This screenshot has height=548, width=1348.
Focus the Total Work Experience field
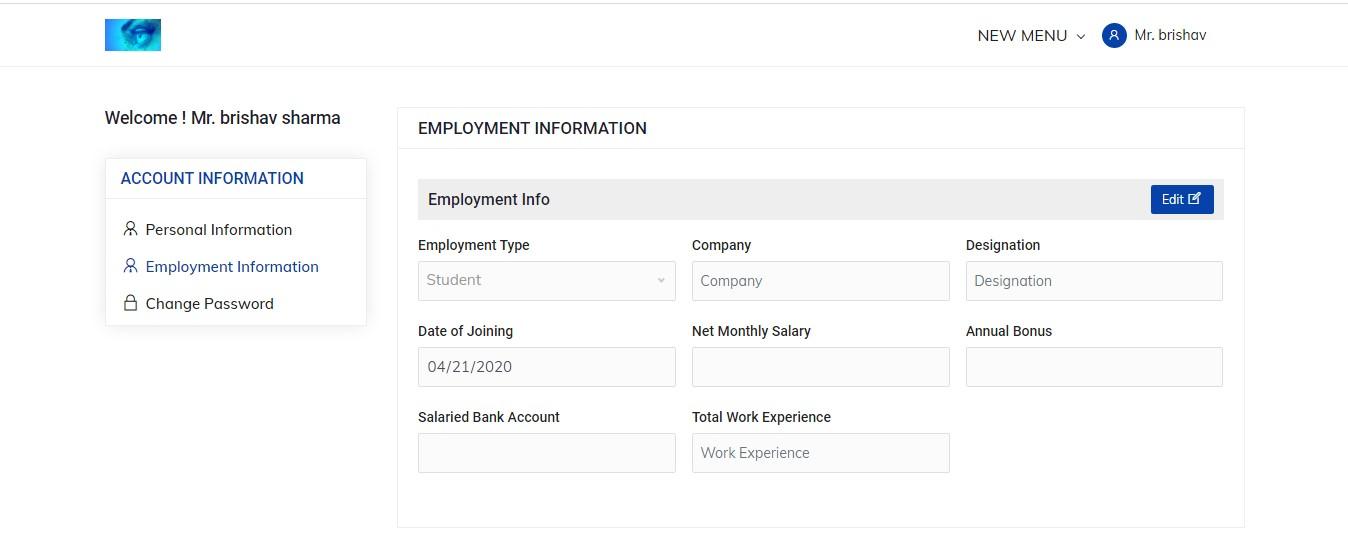click(821, 453)
